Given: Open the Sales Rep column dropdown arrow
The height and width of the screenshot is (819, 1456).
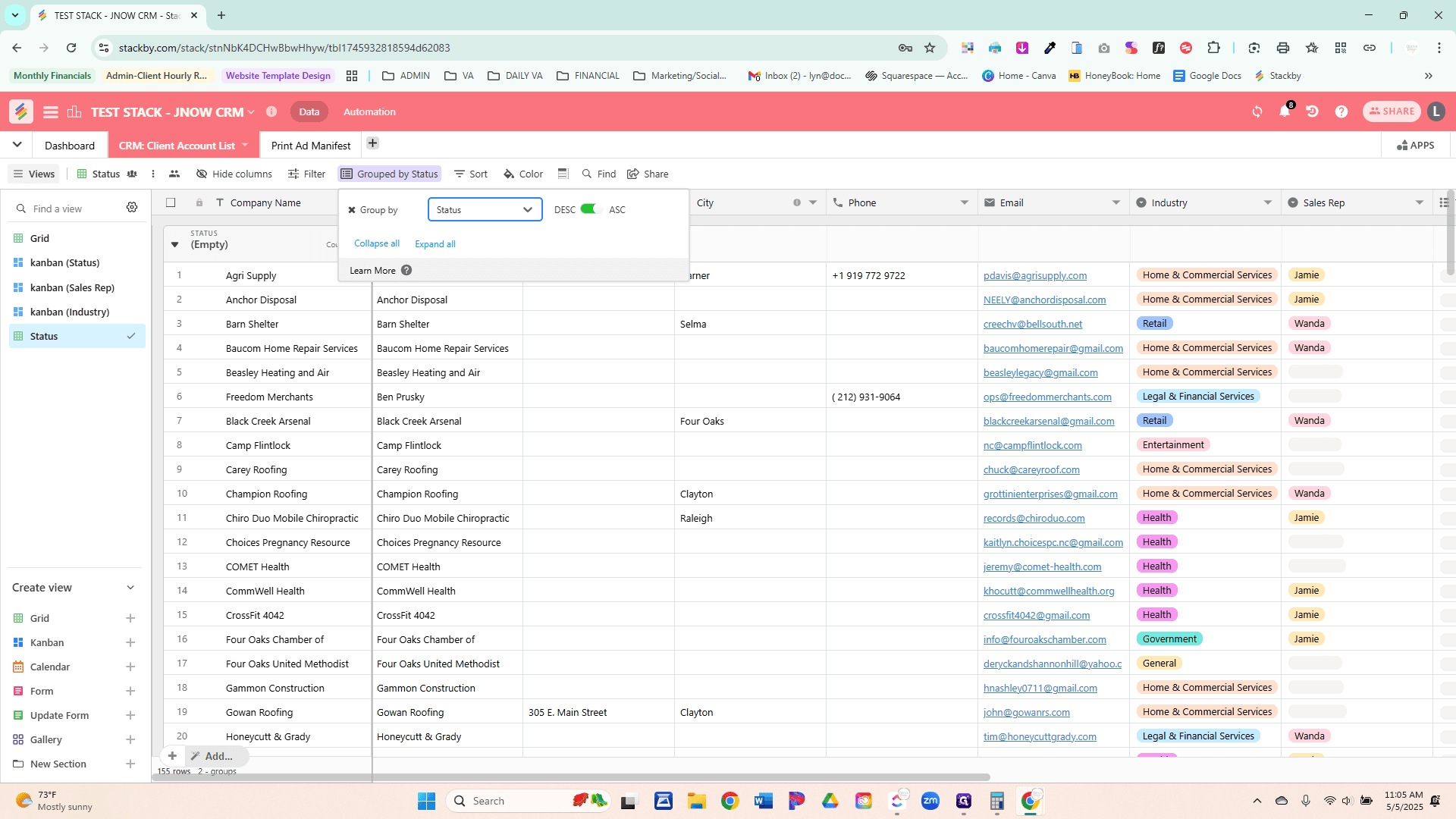Looking at the screenshot, I should [x=1420, y=202].
